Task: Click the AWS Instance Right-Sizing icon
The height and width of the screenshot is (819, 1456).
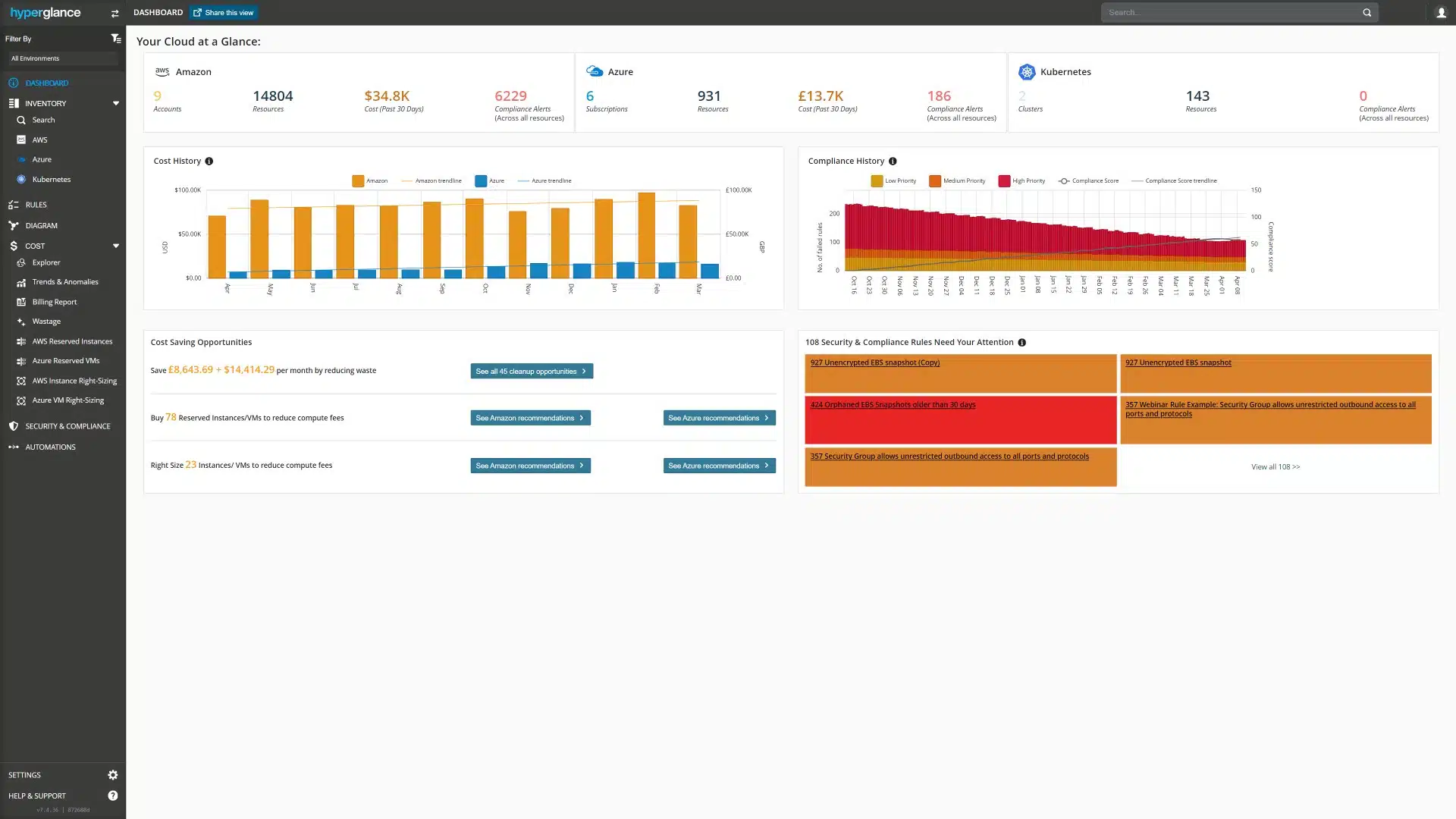Action: 21,381
